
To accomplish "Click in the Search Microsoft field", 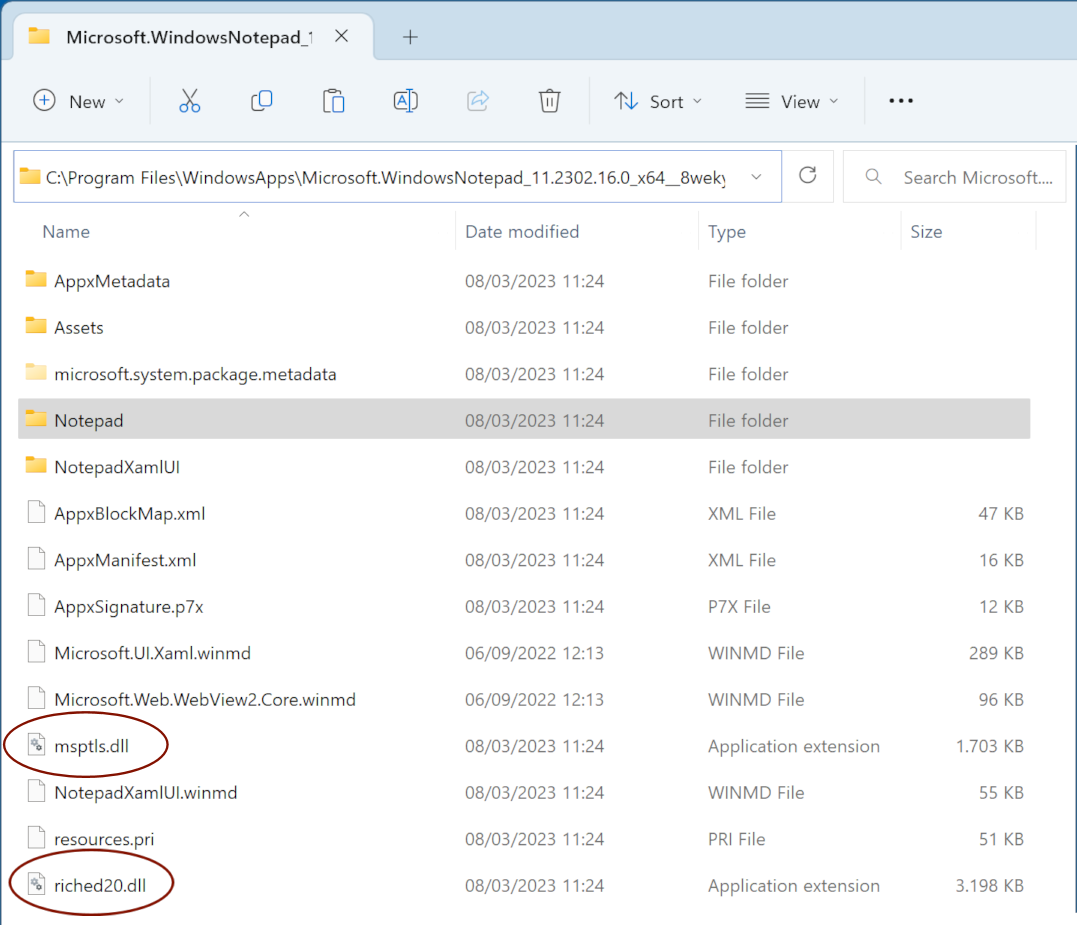I will tap(955, 177).
